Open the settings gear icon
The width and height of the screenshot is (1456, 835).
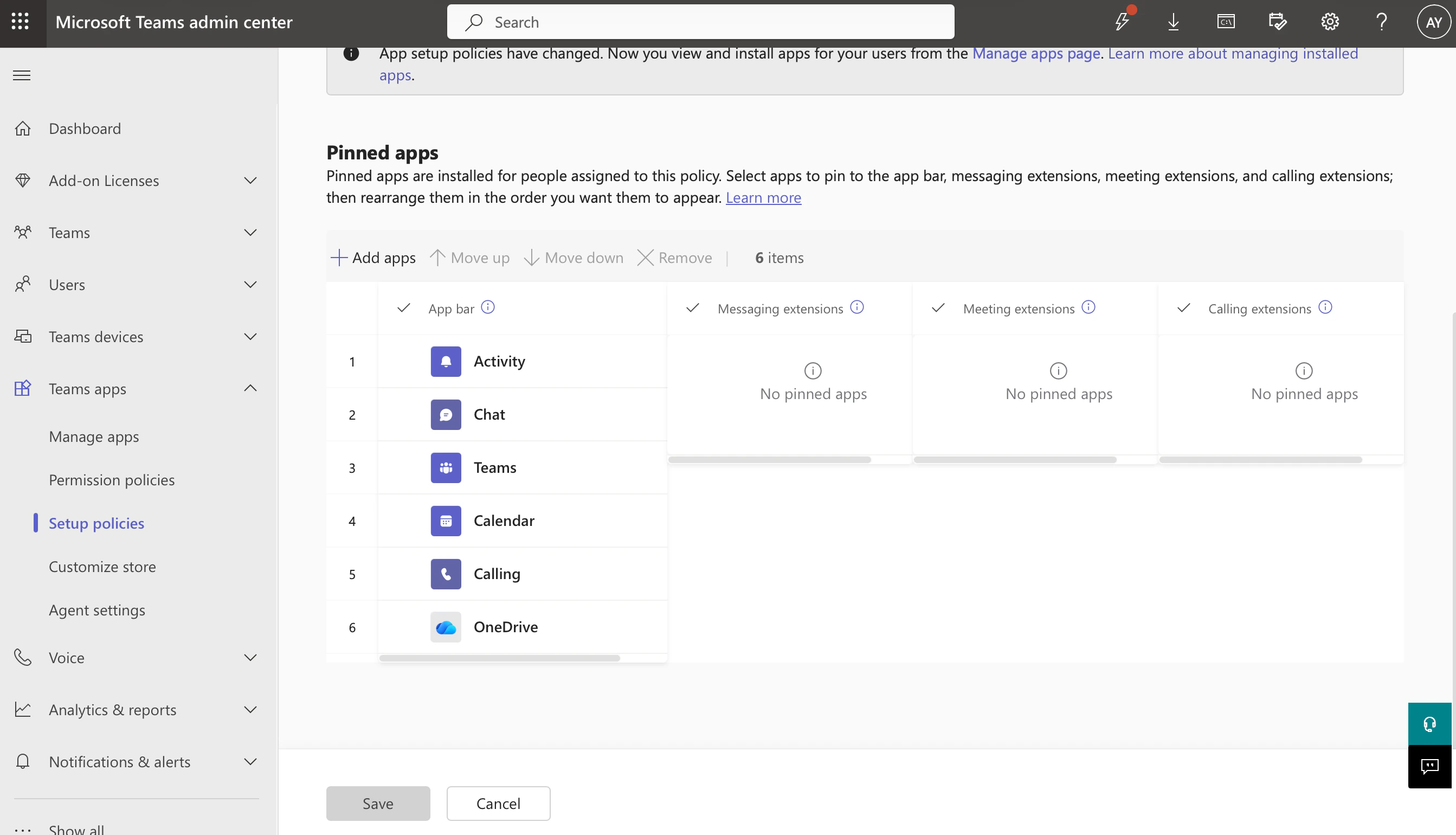click(x=1330, y=22)
